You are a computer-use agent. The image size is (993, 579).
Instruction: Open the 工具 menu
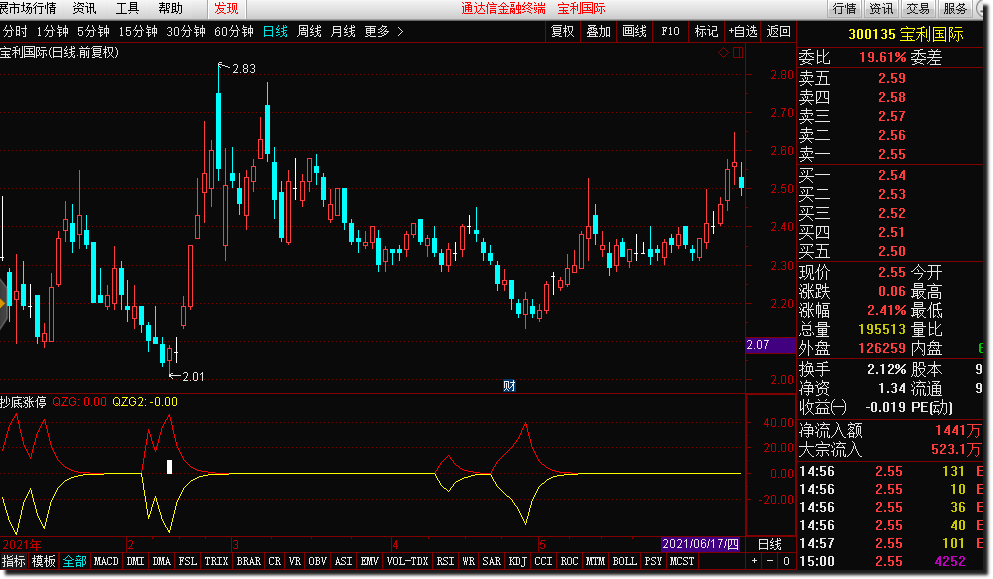click(127, 9)
